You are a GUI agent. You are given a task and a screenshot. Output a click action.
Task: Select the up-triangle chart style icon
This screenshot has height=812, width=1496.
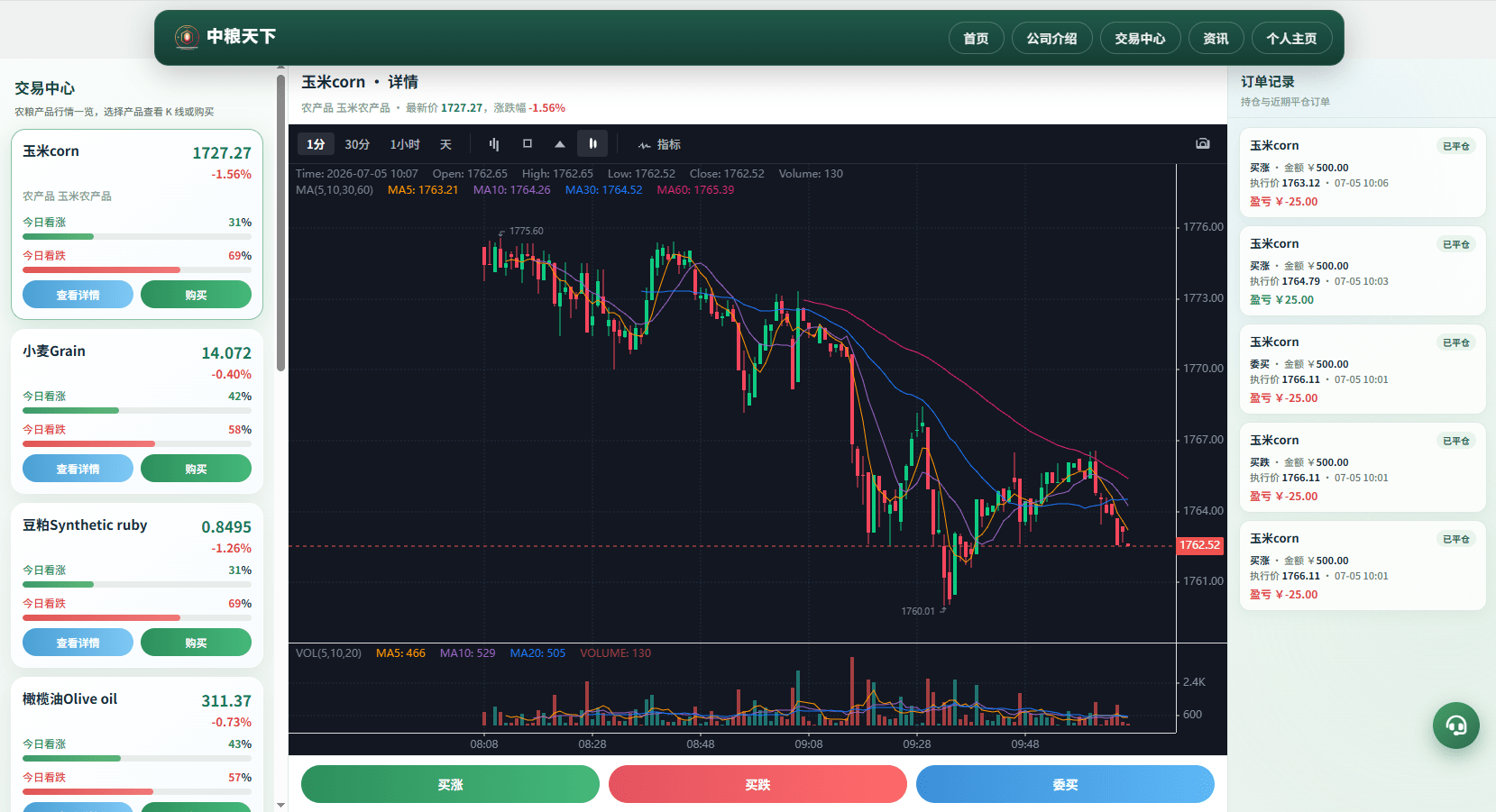[x=560, y=144]
